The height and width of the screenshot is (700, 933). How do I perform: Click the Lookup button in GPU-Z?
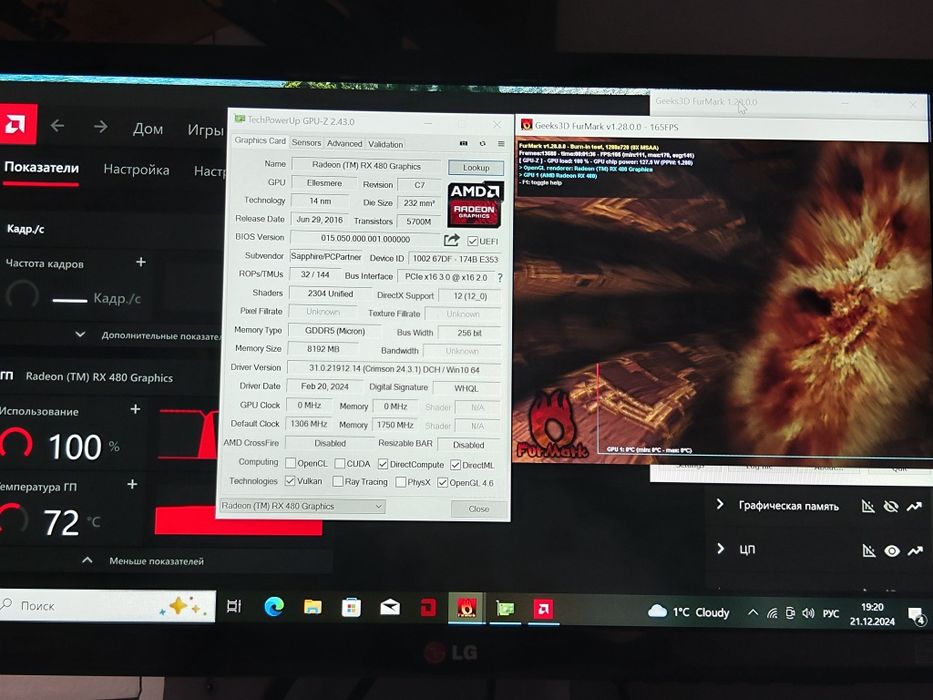pos(476,167)
